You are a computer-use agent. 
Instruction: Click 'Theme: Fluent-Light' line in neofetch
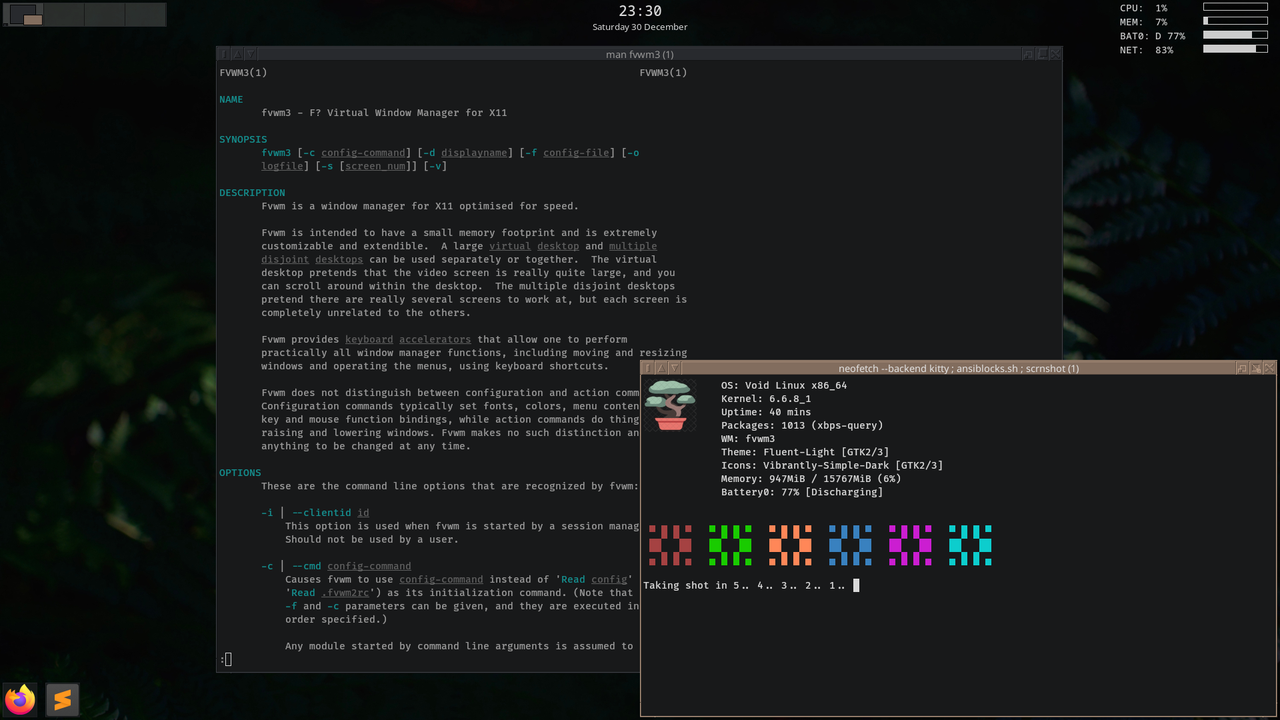805,452
